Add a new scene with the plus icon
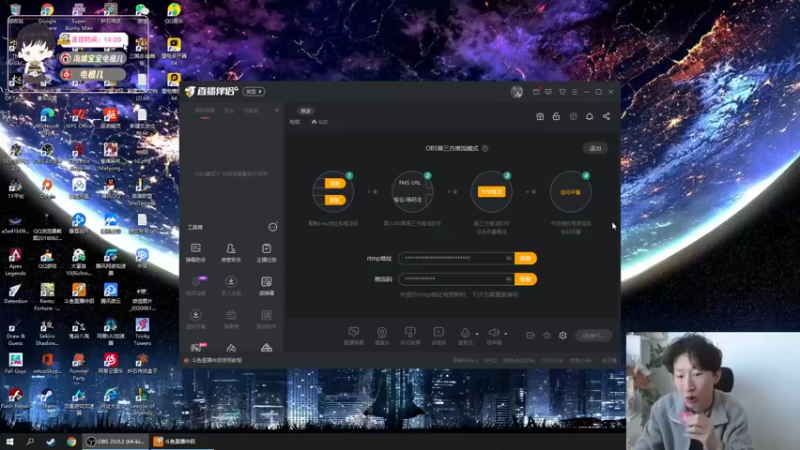The width and height of the screenshot is (800, 450). 277,110
